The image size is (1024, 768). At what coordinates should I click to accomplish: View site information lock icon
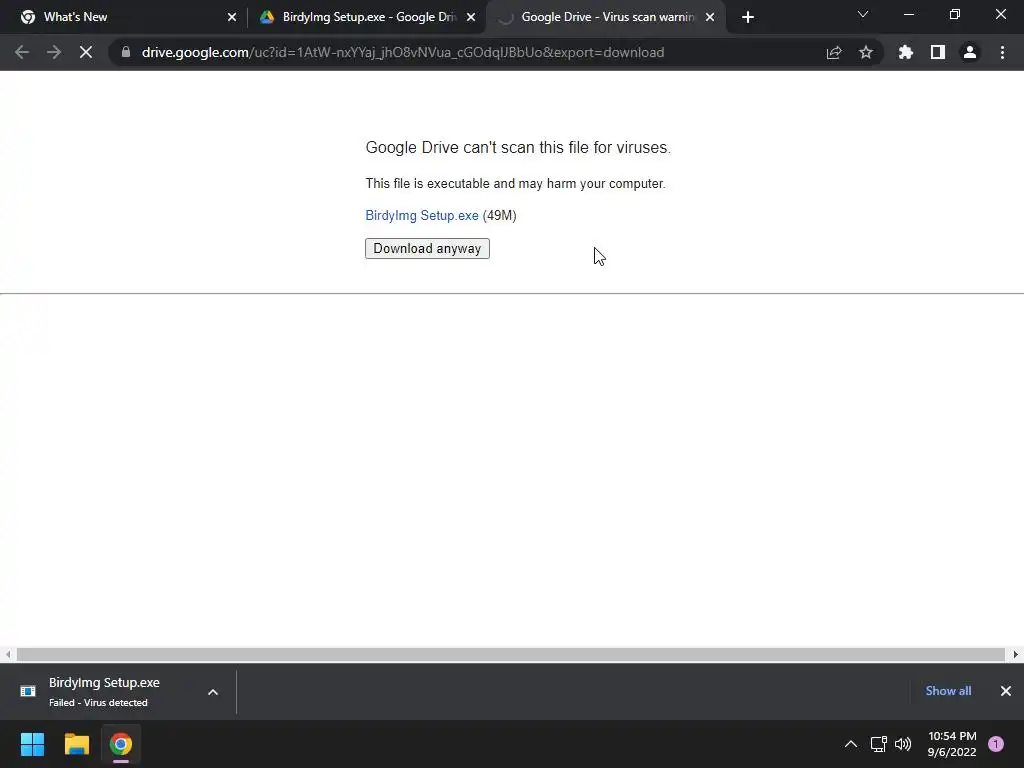click(x=126, y=52)
